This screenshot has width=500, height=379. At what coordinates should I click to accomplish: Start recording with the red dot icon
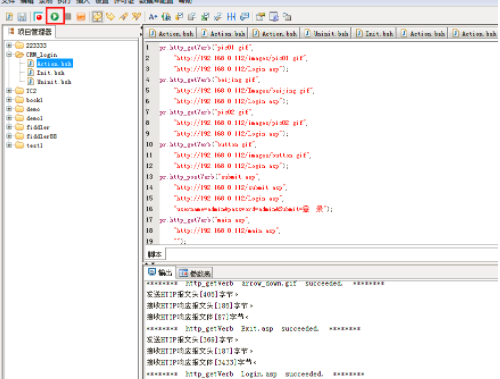[38, 17]
